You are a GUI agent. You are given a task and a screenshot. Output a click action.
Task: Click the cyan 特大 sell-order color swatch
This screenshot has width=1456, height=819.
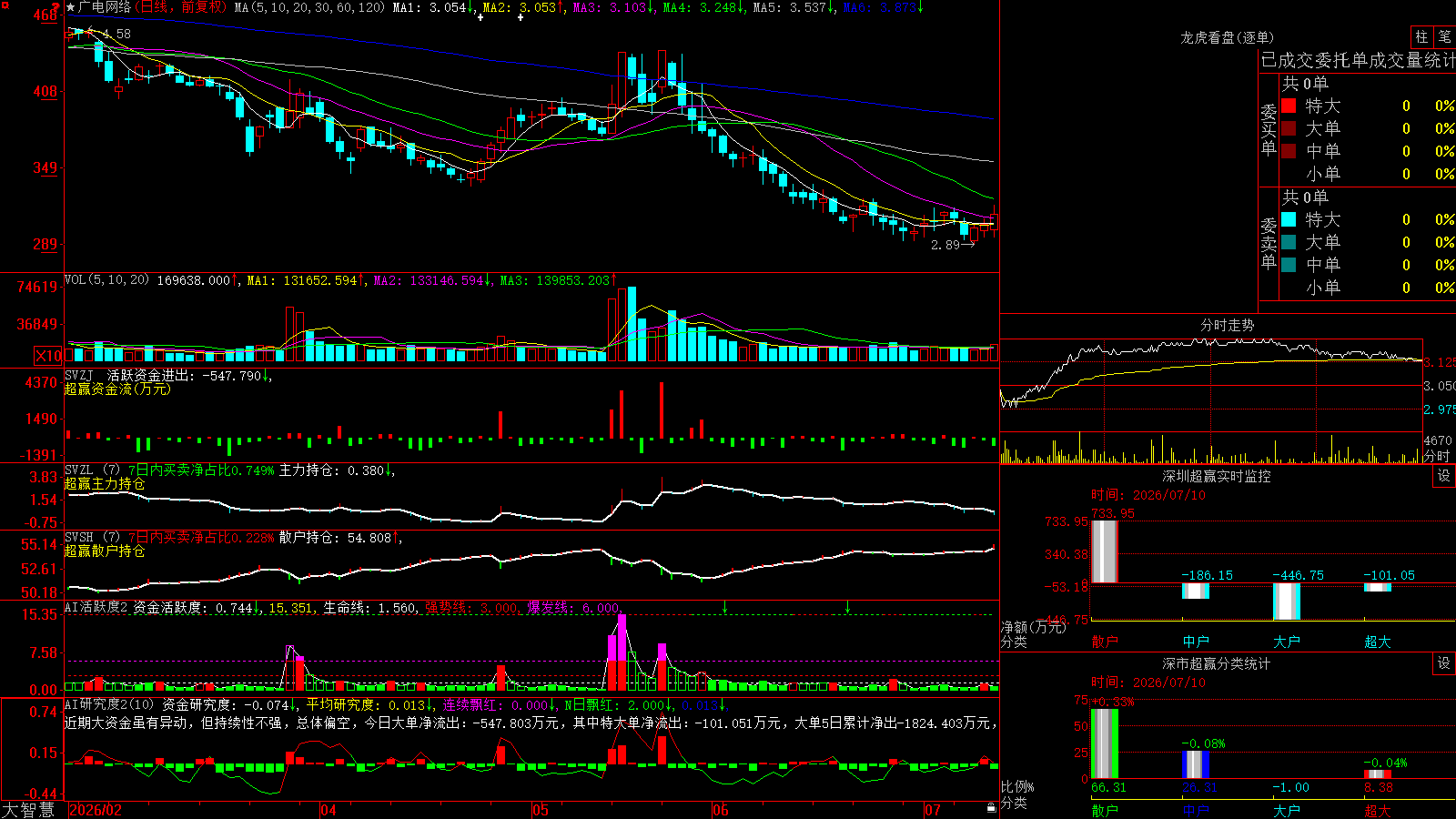click(1289, 219)
